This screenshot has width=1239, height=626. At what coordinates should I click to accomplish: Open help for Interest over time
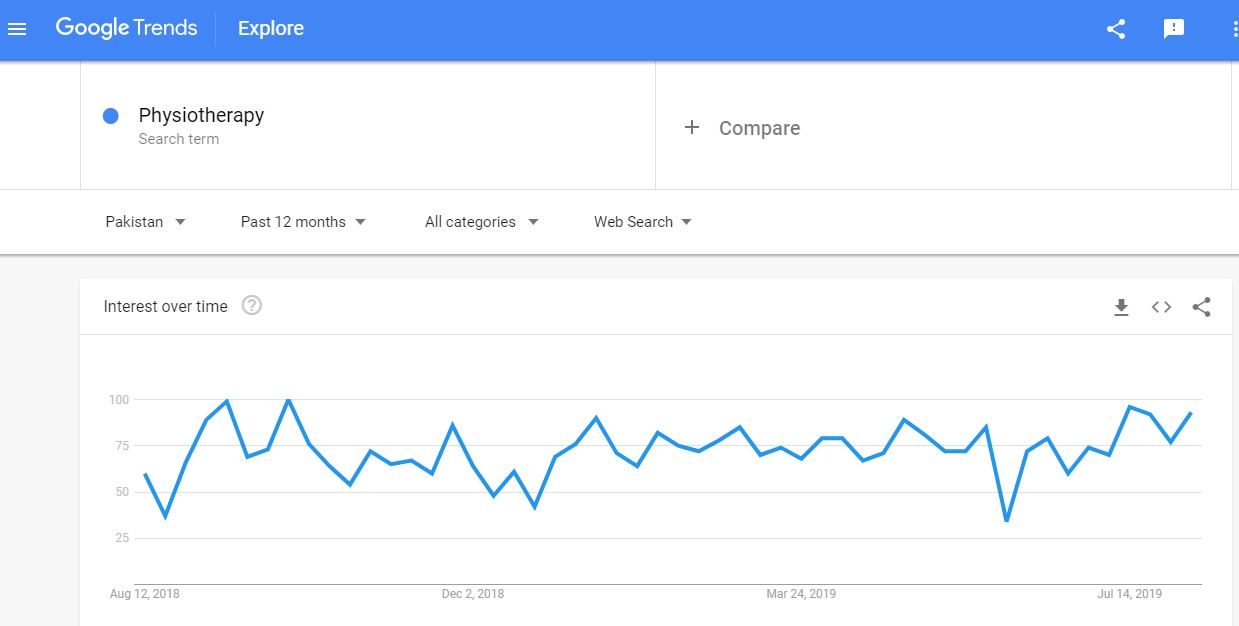(252, 306)
